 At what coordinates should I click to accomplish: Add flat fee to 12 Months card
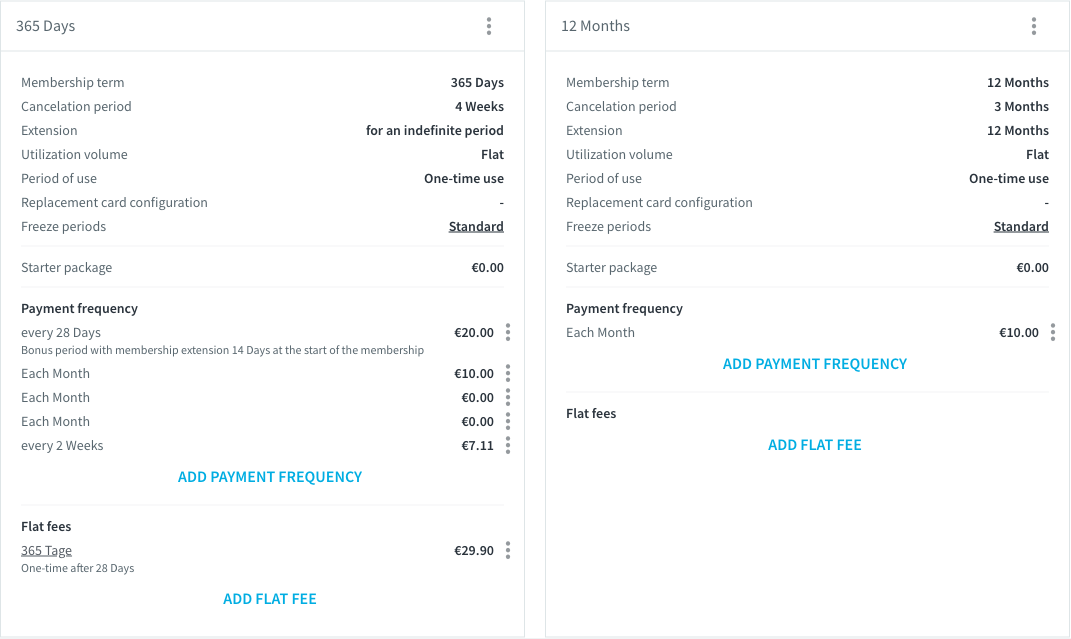pos(815,445)
